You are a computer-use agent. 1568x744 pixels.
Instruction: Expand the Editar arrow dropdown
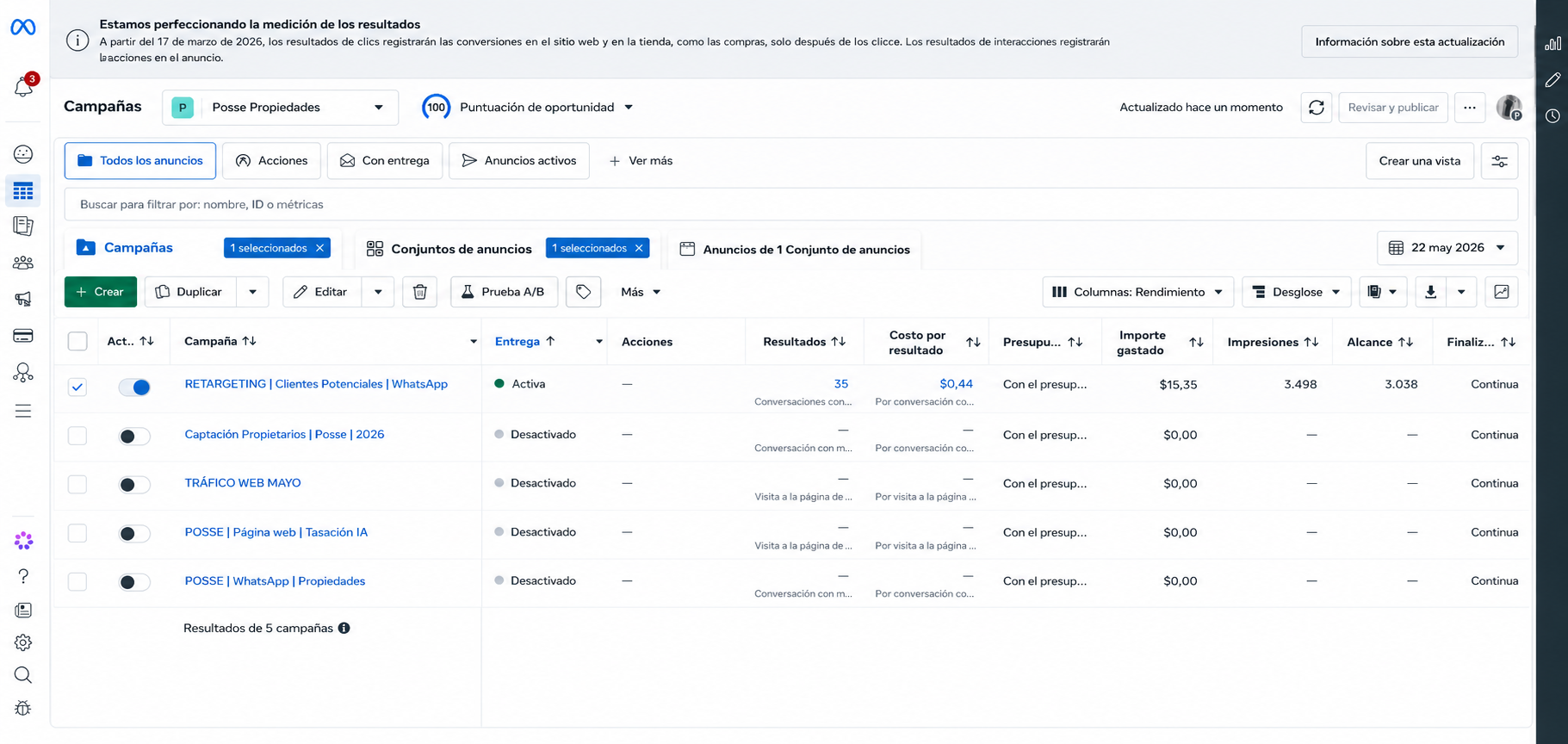click(x=378, y=292)
